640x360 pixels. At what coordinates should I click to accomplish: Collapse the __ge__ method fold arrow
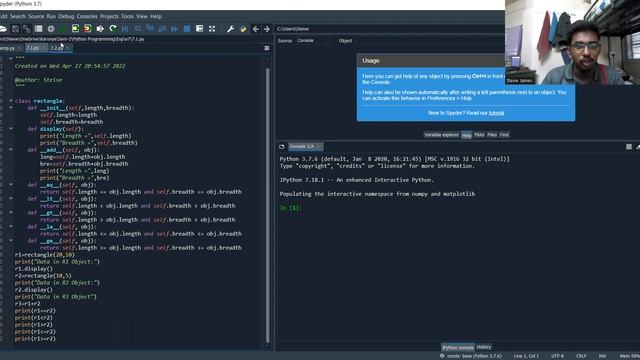tap(11, 240)
